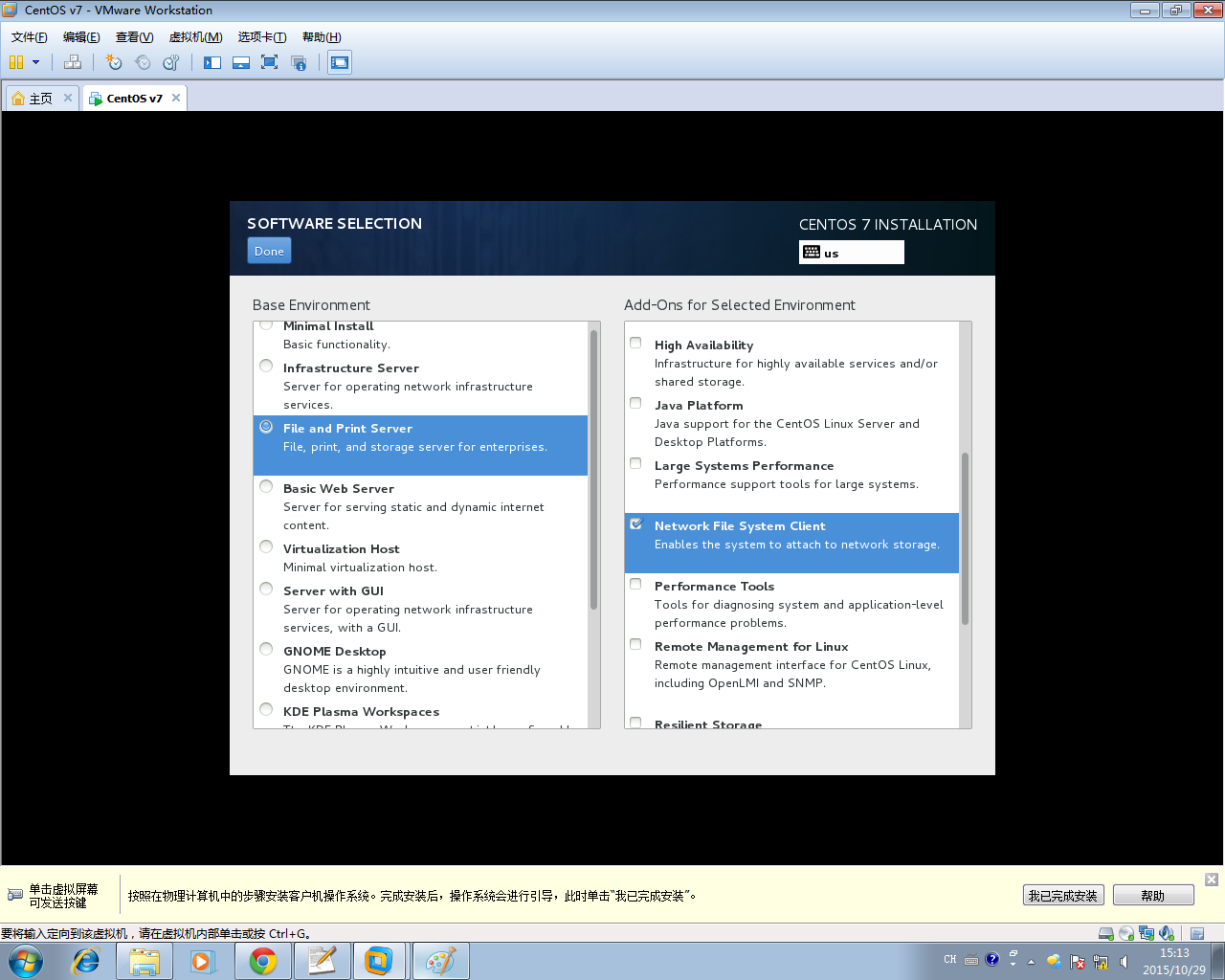Open the 选项卡(T) menu

(262, 37)
